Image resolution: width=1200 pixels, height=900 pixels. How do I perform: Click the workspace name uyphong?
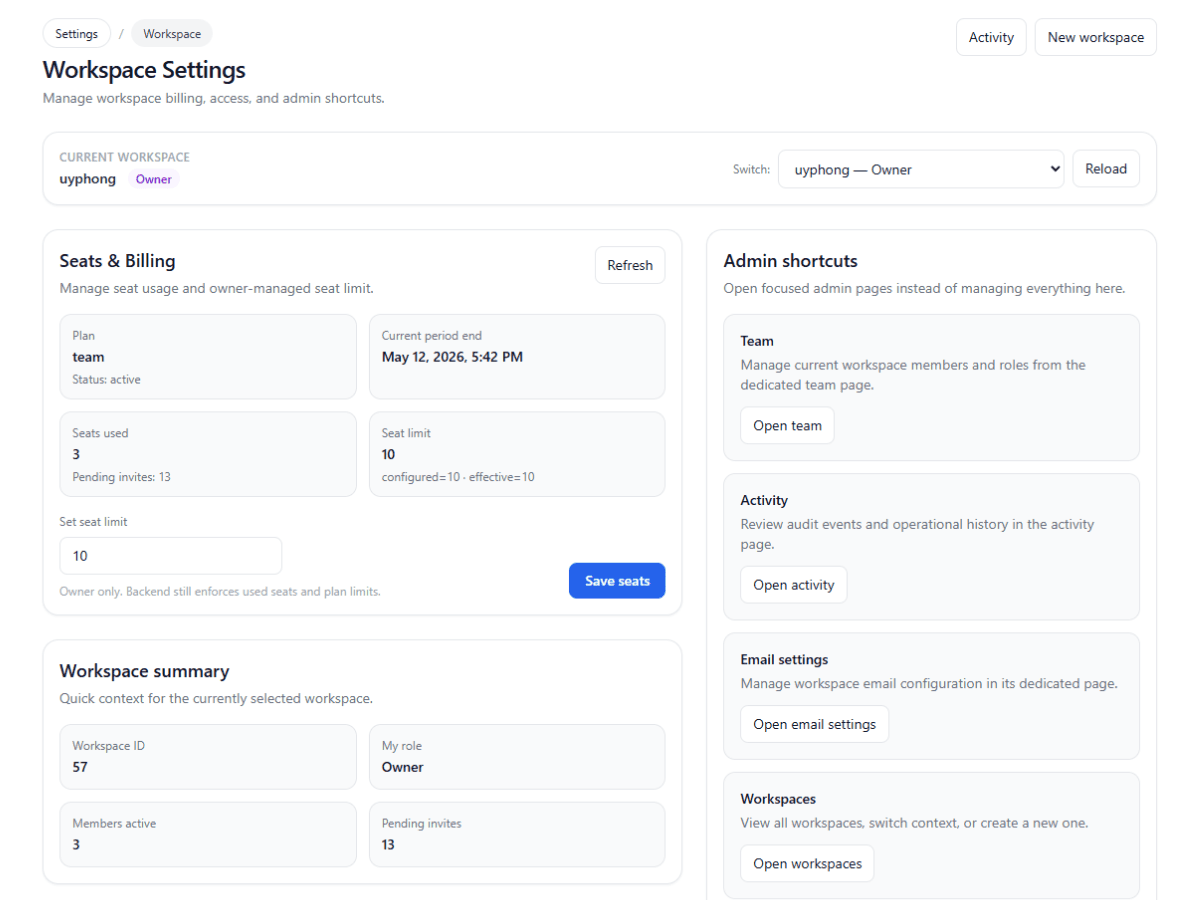coord(88,179)
